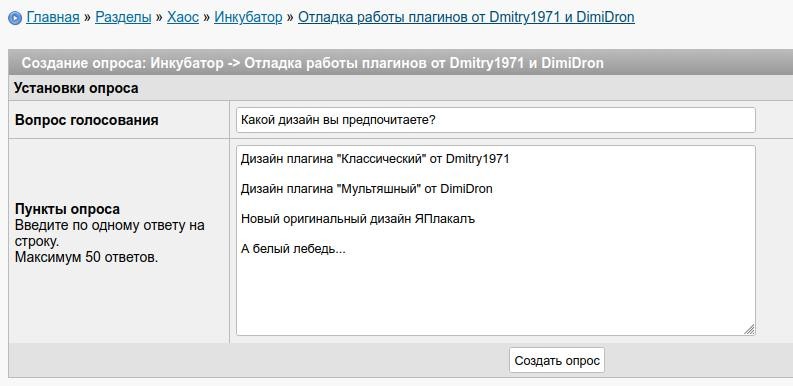This screenshot has height=386, width=793.
Task: Click the 'Пункты опроса' label
Action: 67,209
